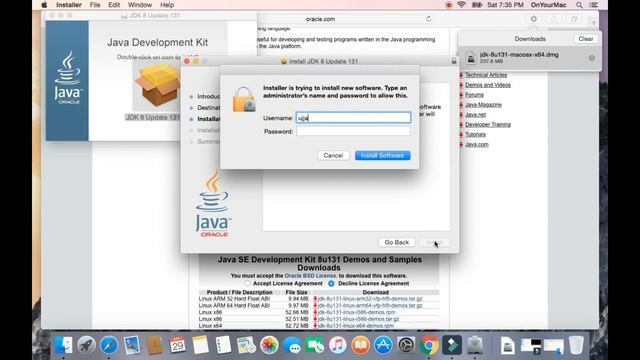Open Java.com link
This screenshot has height=360, width=640.
(477, 144)
